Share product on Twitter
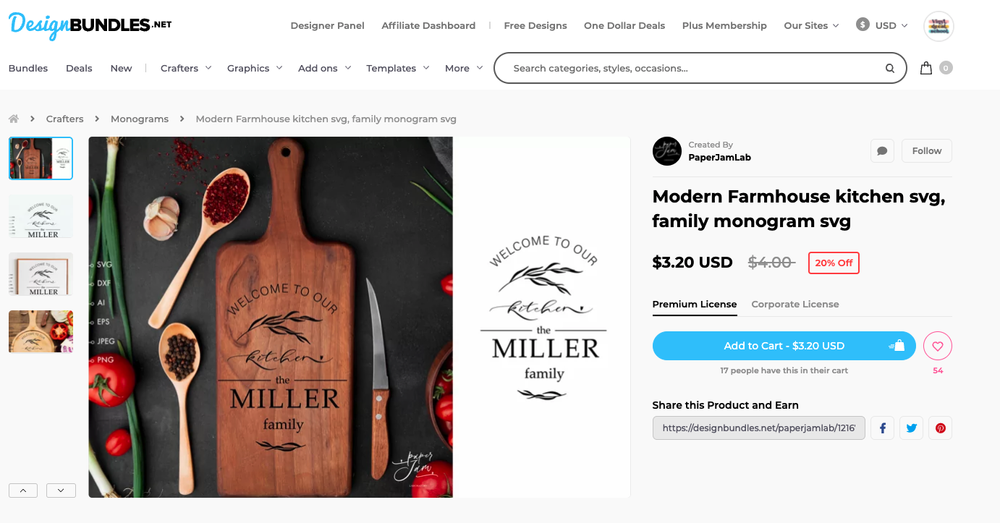 pos(911,428)
